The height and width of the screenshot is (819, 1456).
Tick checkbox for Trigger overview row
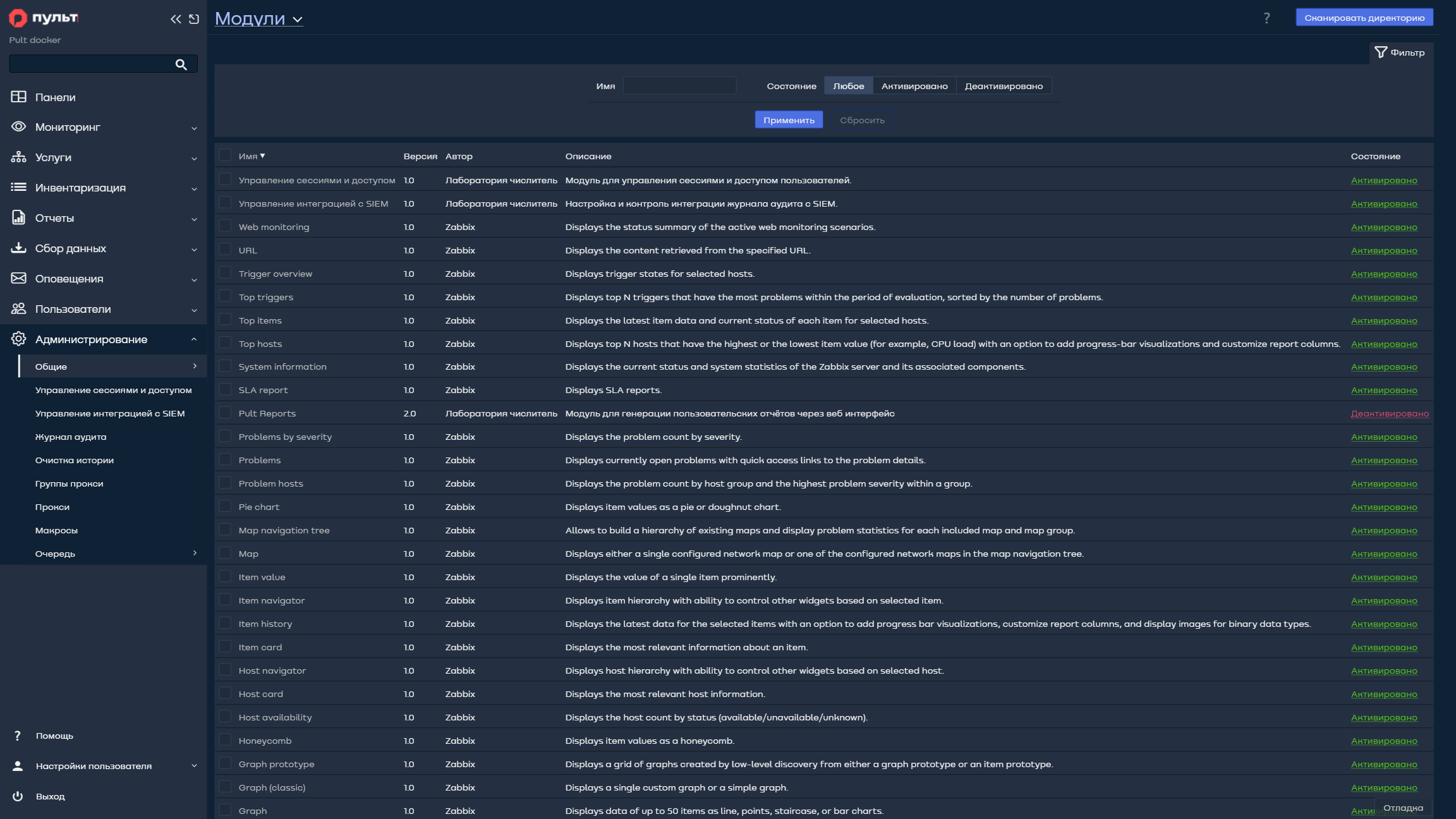225,272
